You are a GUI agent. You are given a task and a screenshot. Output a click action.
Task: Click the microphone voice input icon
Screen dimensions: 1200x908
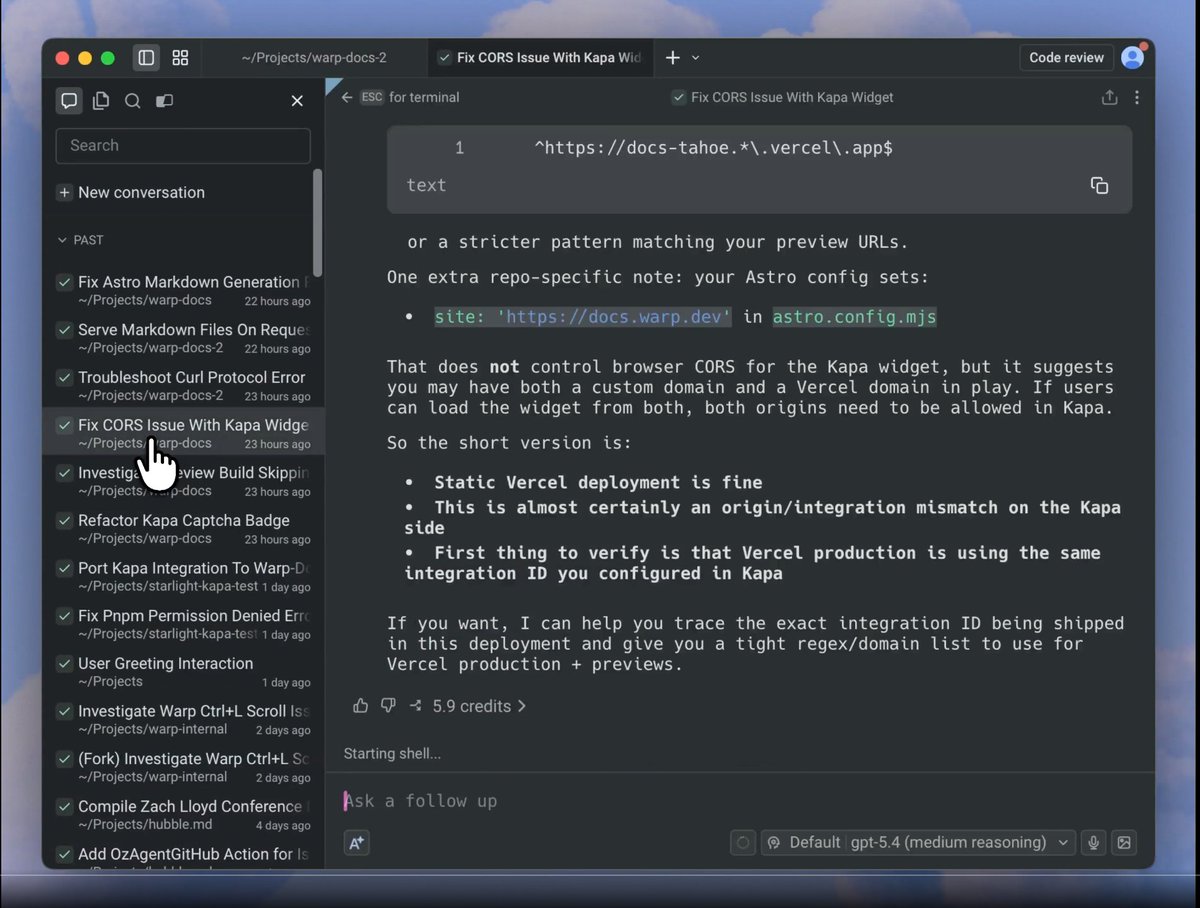click(x=1094, y=842)
